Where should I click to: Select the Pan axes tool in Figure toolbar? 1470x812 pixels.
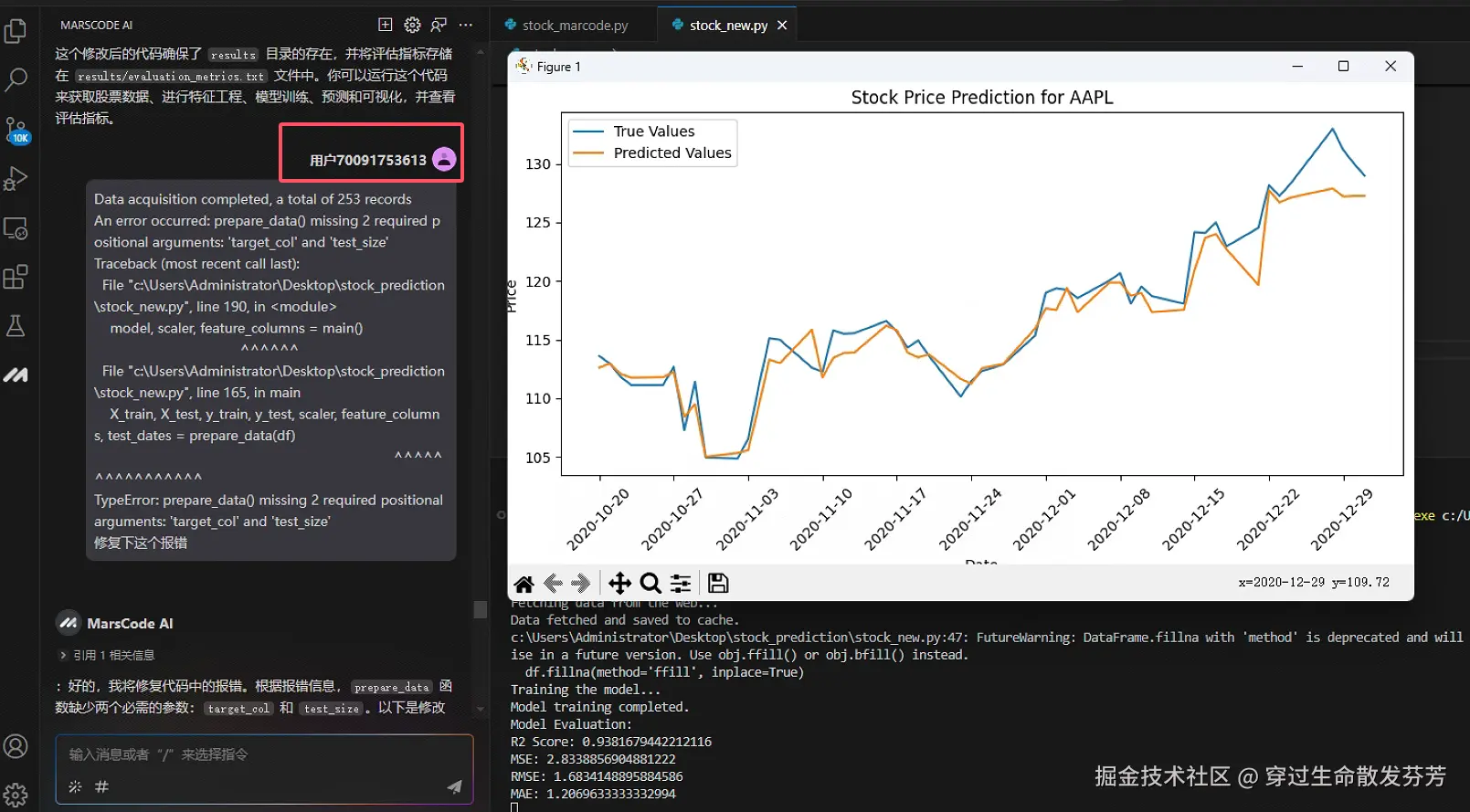pyautogui.click(x=619, y=583)
